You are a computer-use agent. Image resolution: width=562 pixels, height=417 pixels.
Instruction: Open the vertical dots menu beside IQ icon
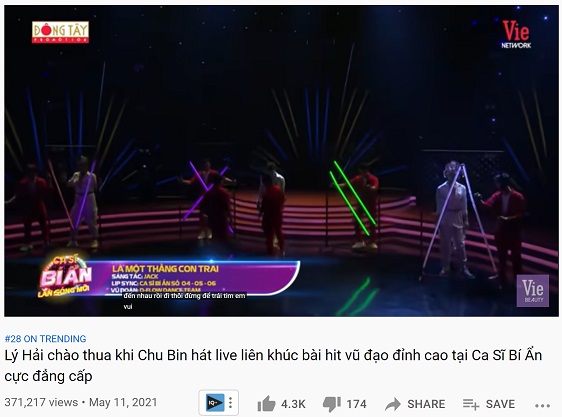pyautogui.click(x=230, y=403)
